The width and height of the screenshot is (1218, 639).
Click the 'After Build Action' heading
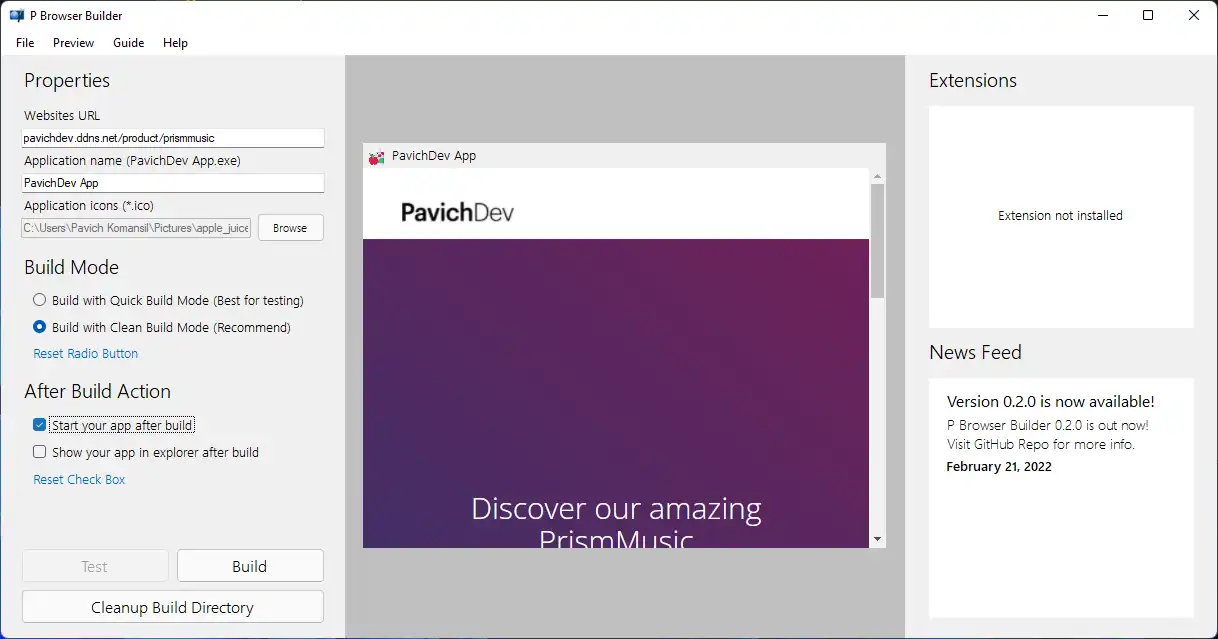[x=98, y=391]
